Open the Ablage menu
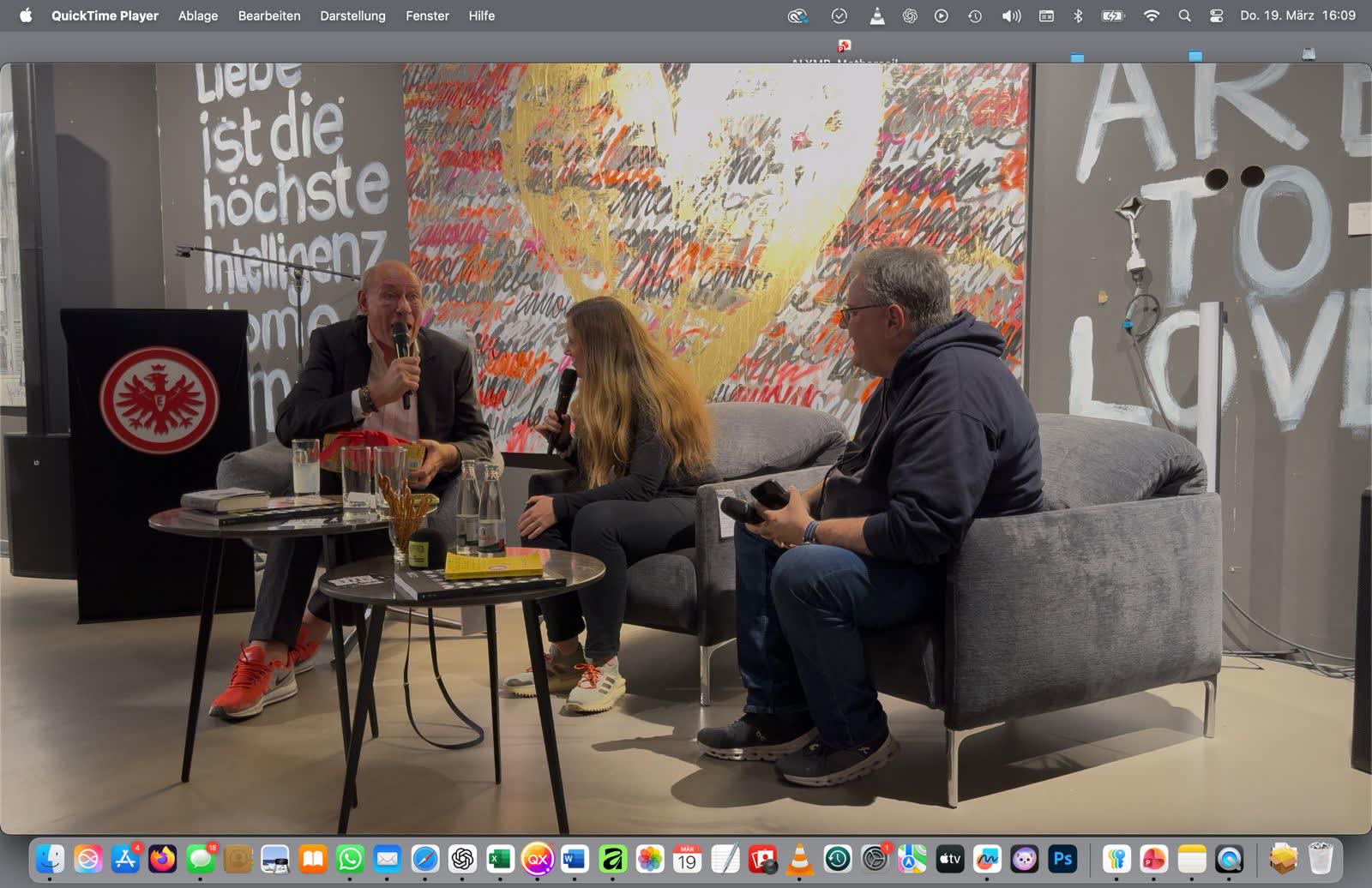The width and height of the screenshot is (1372, 888). pos(197,15)
